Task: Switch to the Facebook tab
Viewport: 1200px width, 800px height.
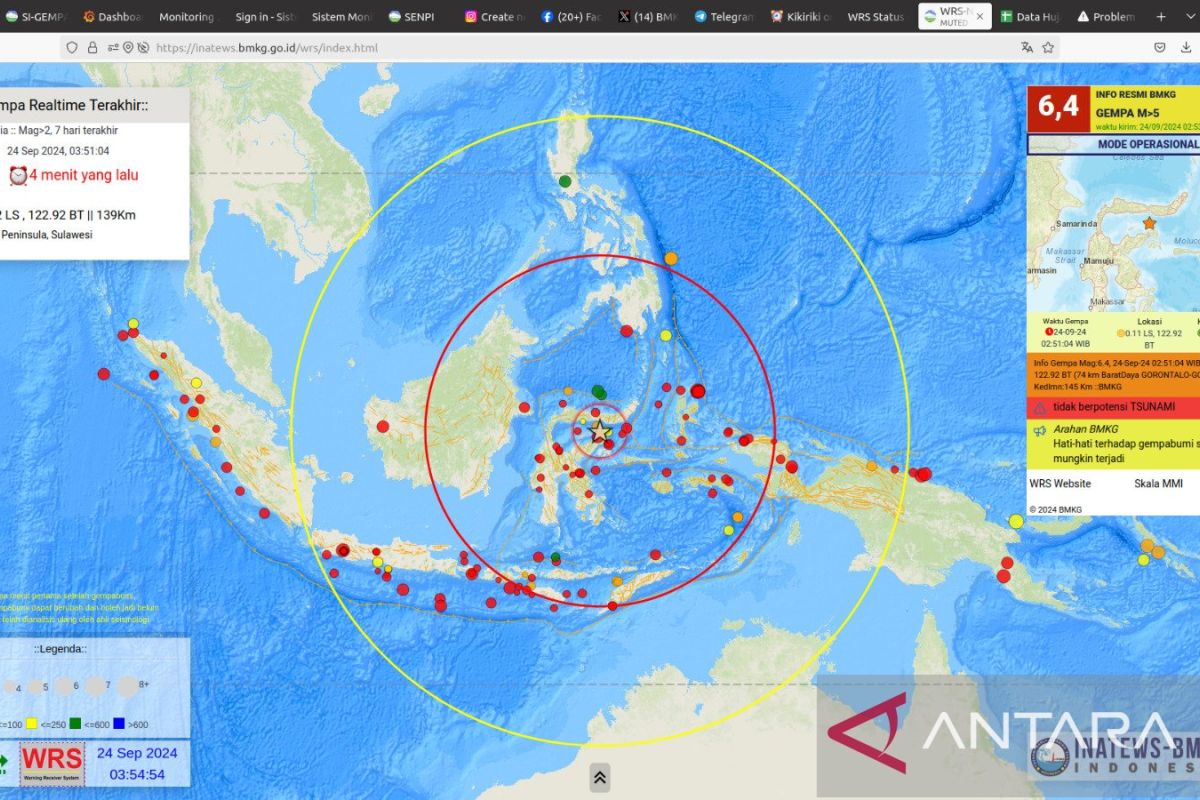Action: point(570,17)
